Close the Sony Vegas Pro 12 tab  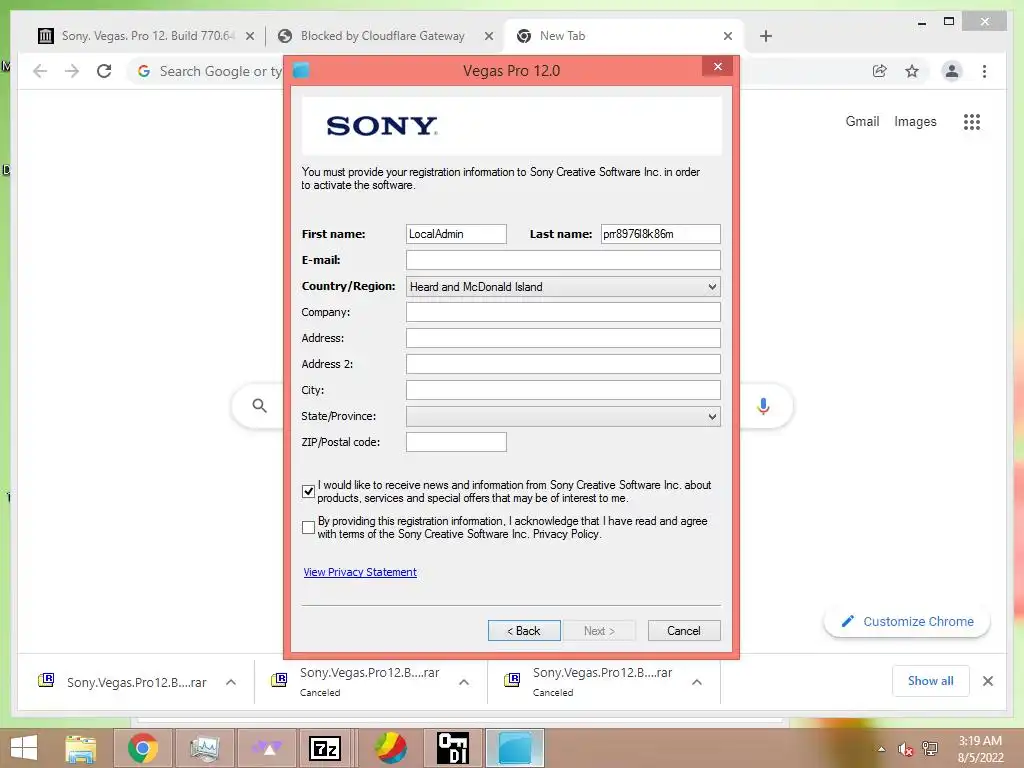pos(249,37)
